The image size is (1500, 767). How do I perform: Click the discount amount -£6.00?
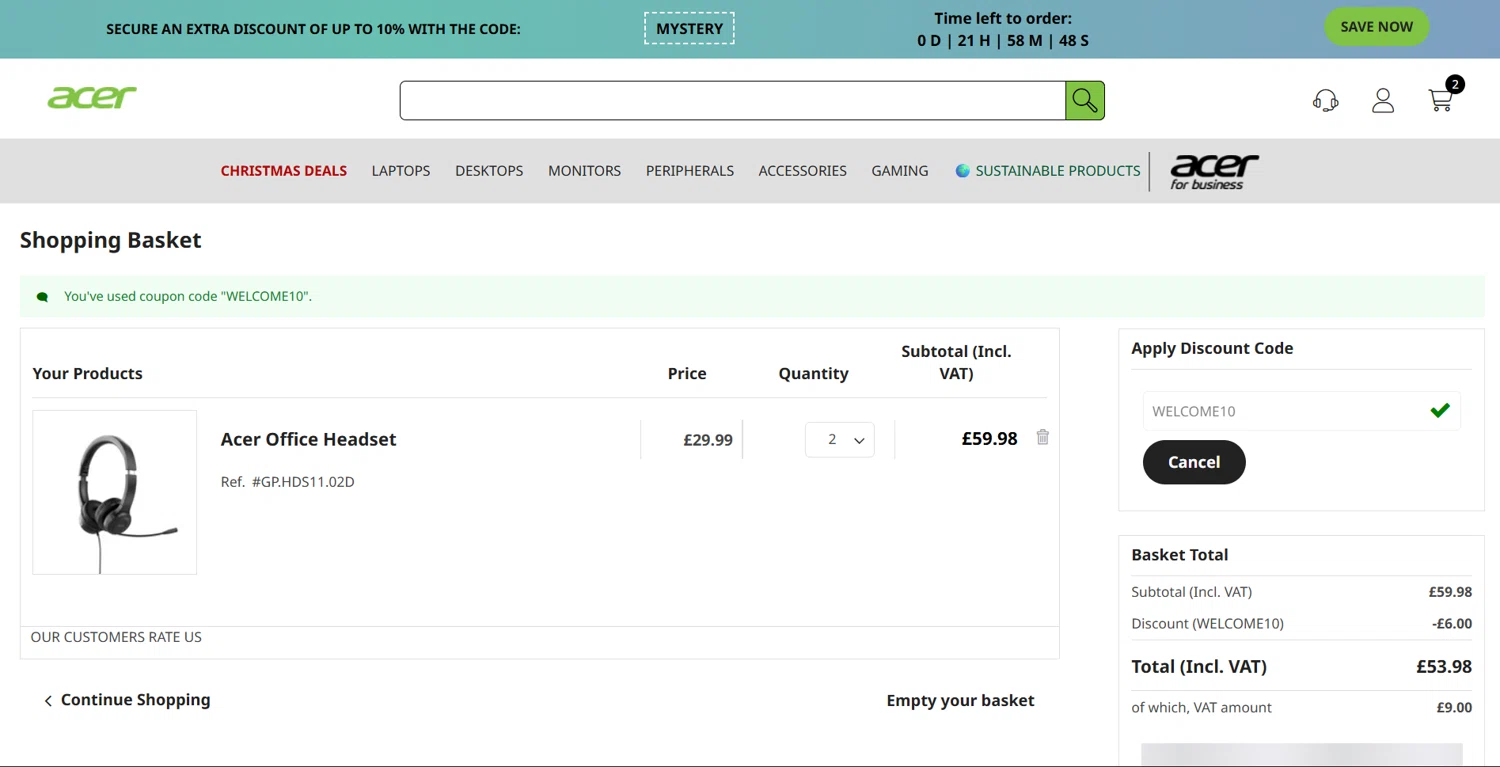pyautogui.click(x=1452, y=624)
